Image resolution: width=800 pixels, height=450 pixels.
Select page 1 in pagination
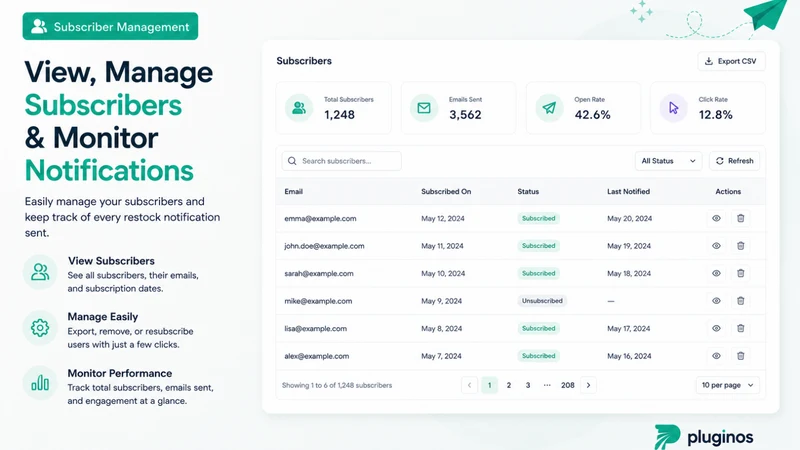click(x=489, y=385)
